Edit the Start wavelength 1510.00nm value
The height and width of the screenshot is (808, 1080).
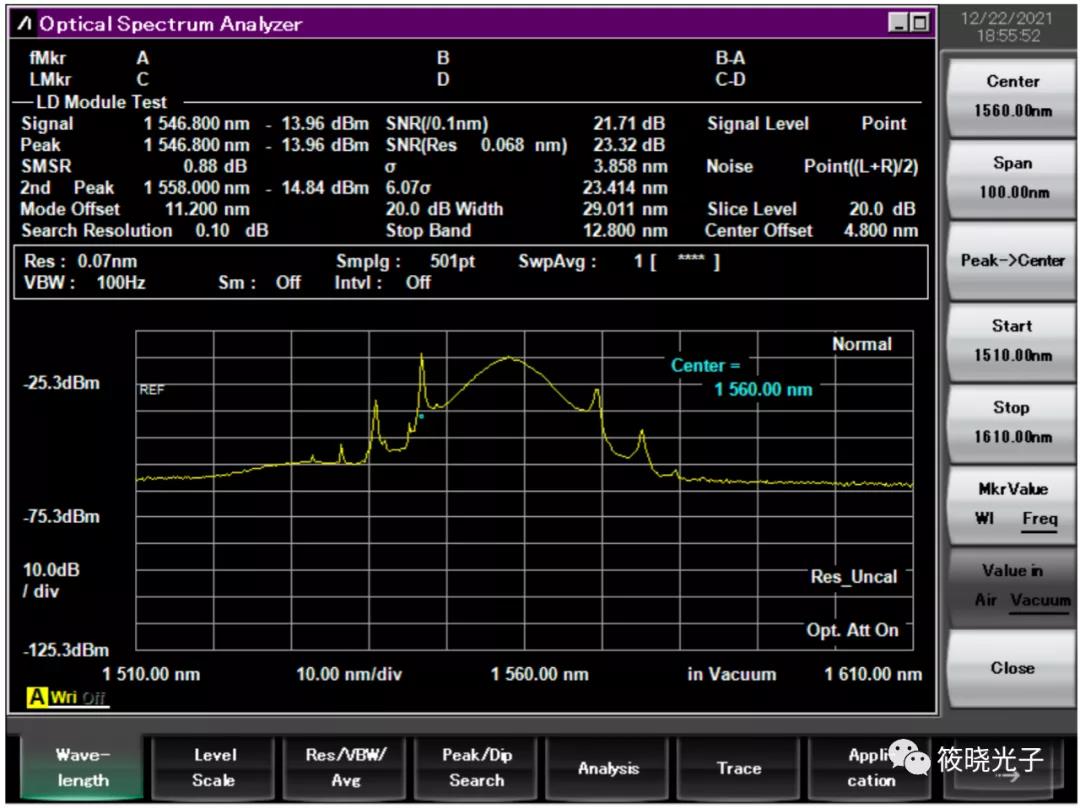point(1012,340)
